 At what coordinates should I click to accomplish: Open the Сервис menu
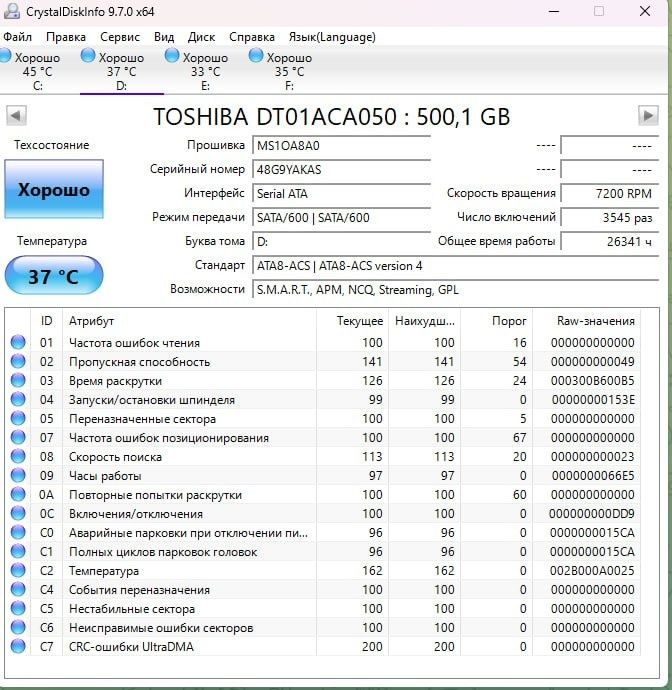[120, 37]
